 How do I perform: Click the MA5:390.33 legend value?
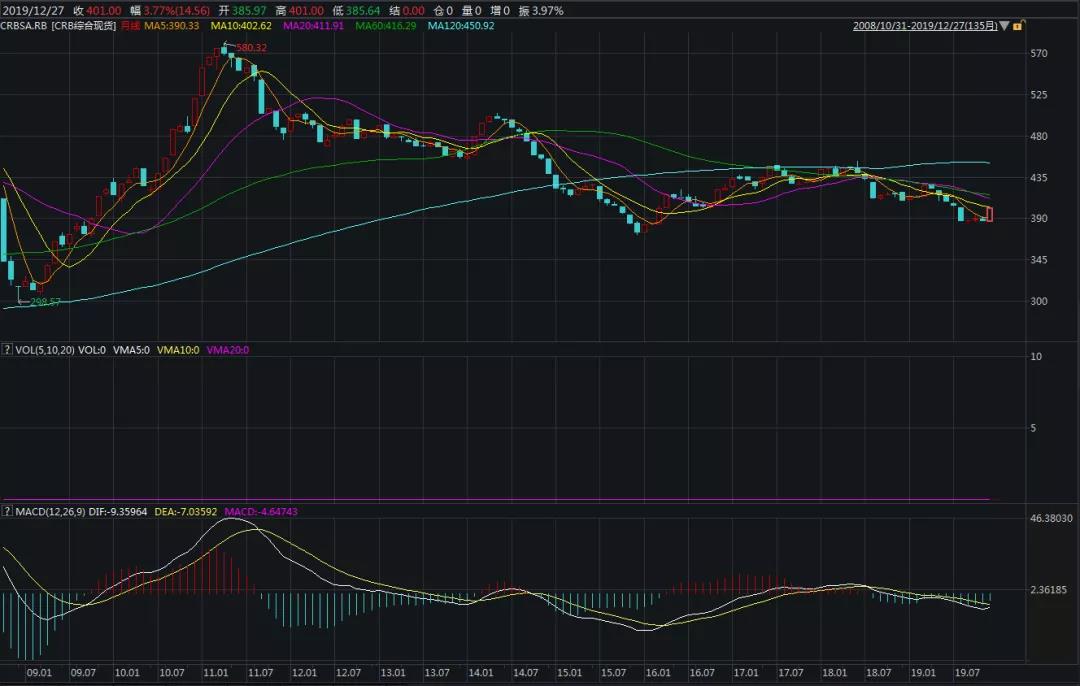[172, 26]
